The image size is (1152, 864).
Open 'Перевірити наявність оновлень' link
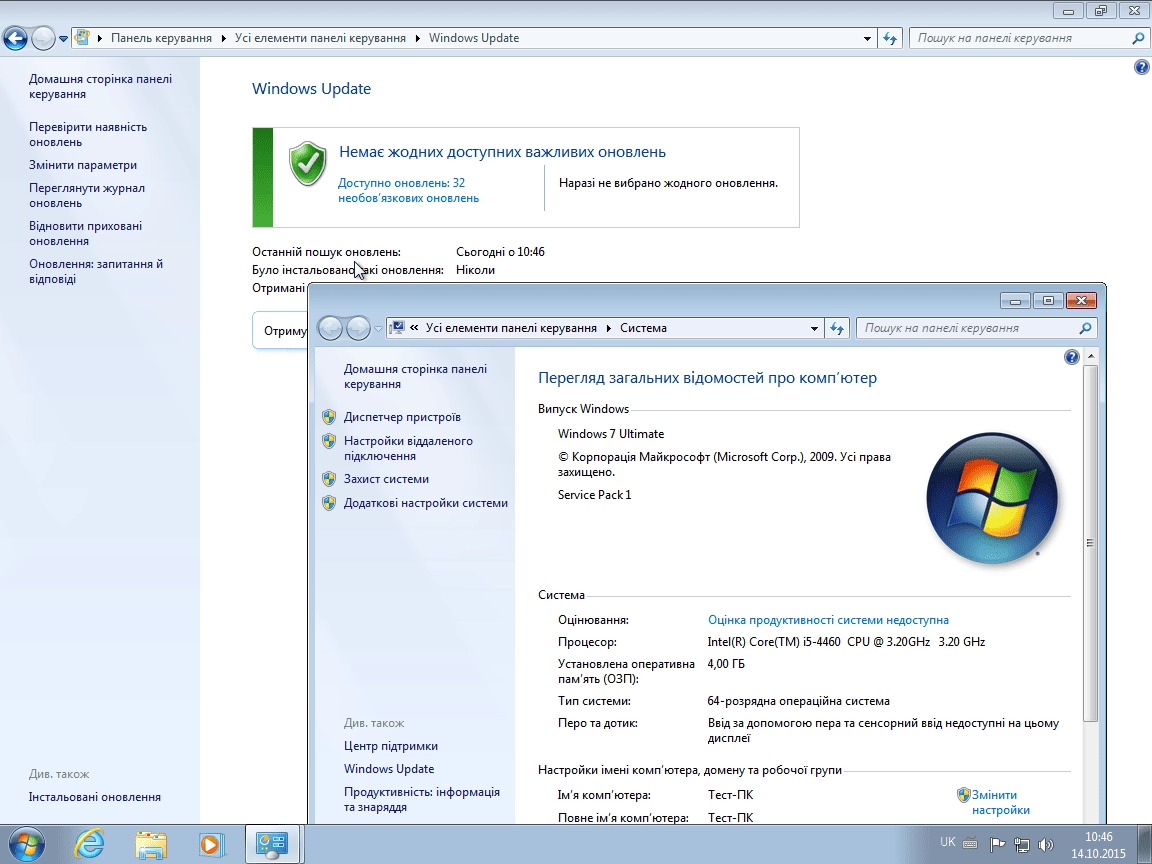coord(87,134)
